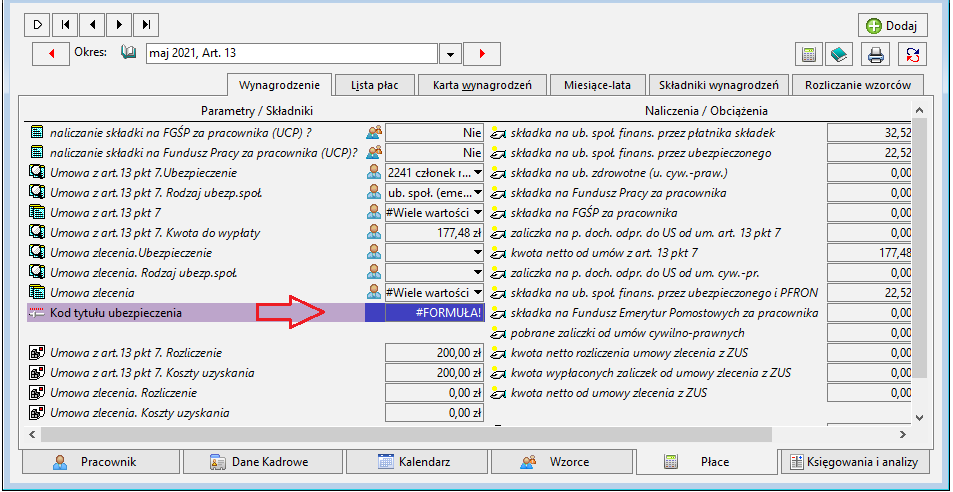Expand the empty Umowa zlecenia.Ubezpieczenie dropdown
Viewport: 953px width, 492px height.
pos(435,253)
